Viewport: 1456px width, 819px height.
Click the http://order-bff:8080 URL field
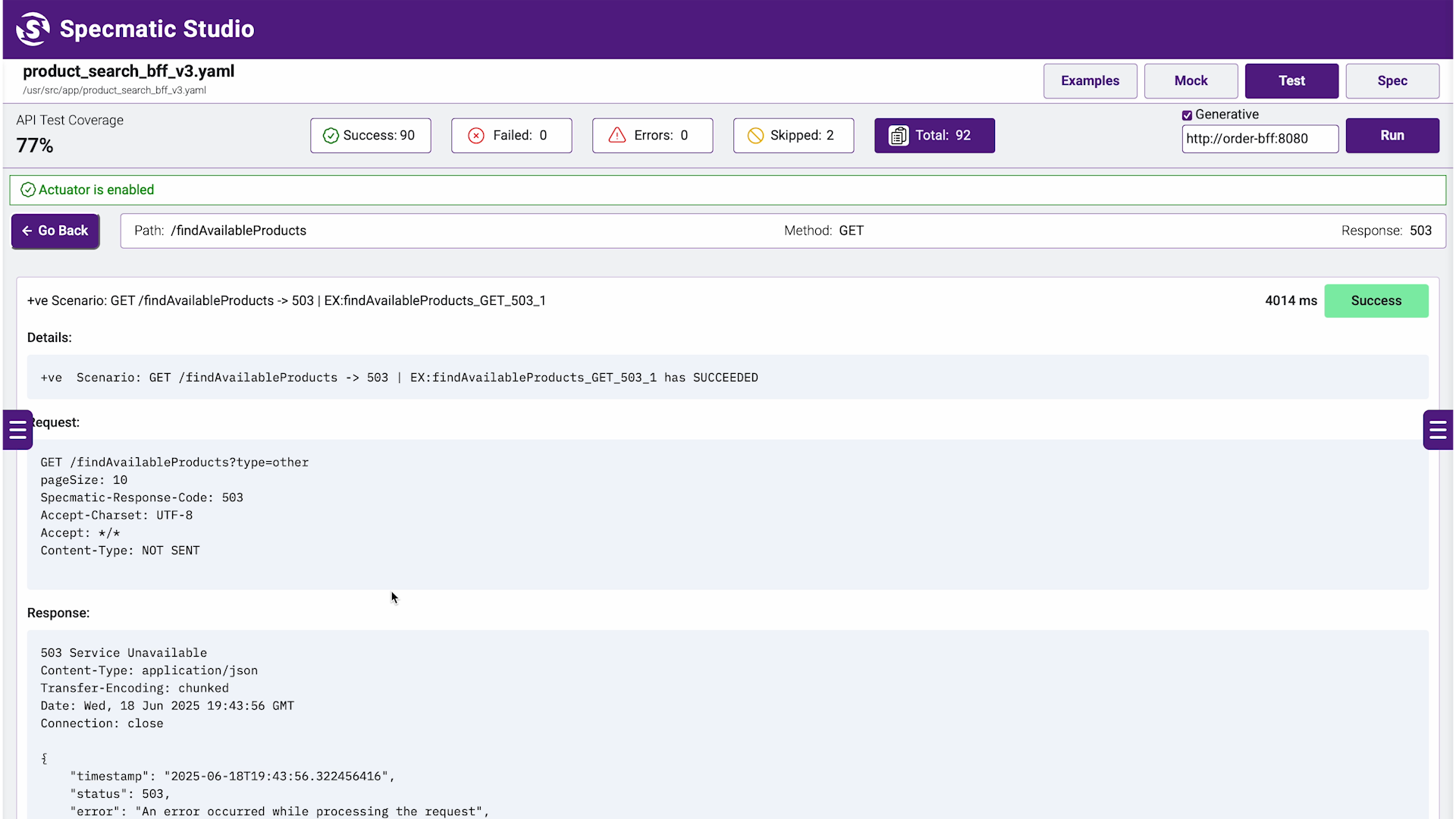(1259, 139)
